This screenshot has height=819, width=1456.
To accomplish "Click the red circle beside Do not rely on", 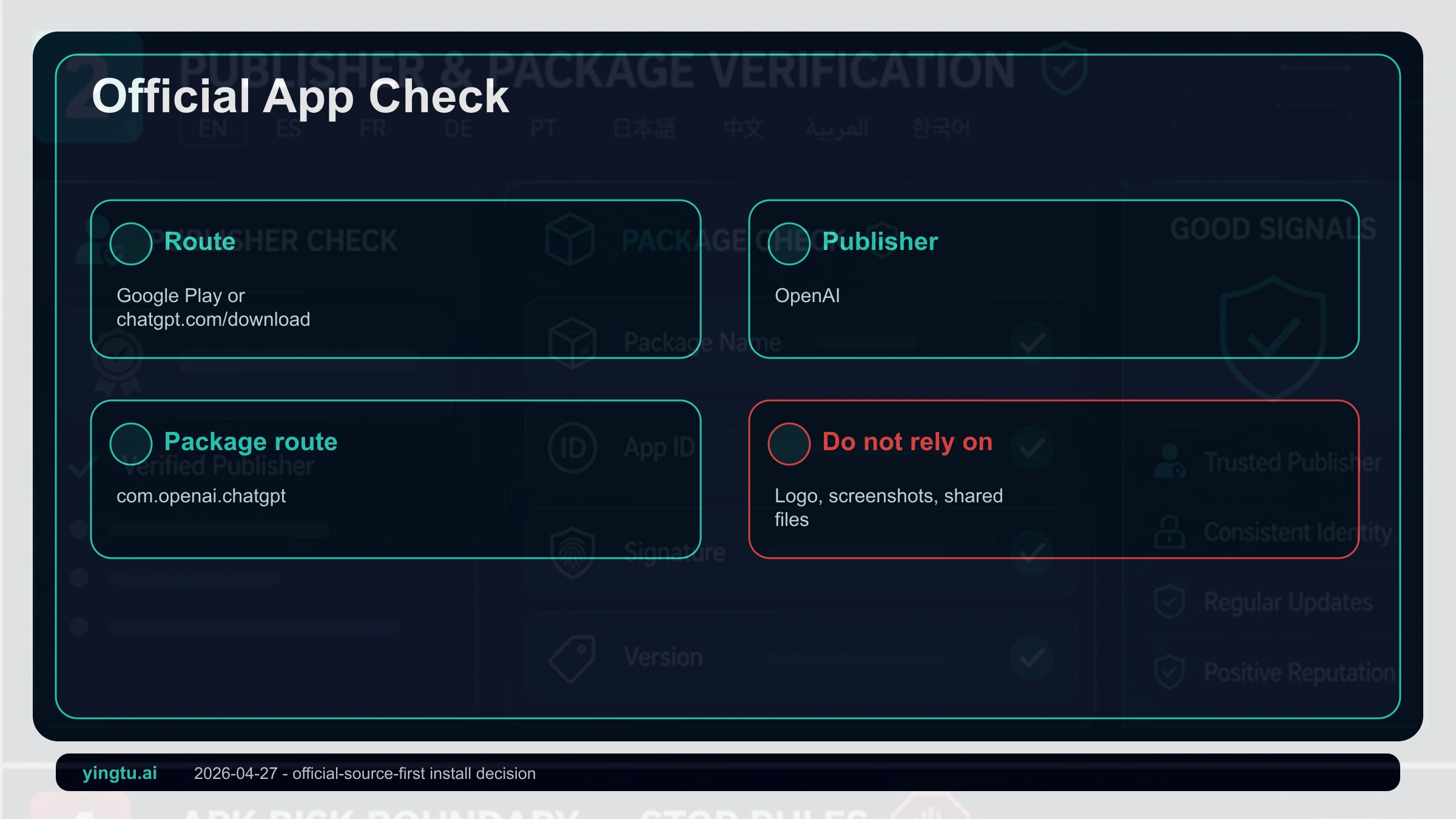I will click(x=789, y=444).
